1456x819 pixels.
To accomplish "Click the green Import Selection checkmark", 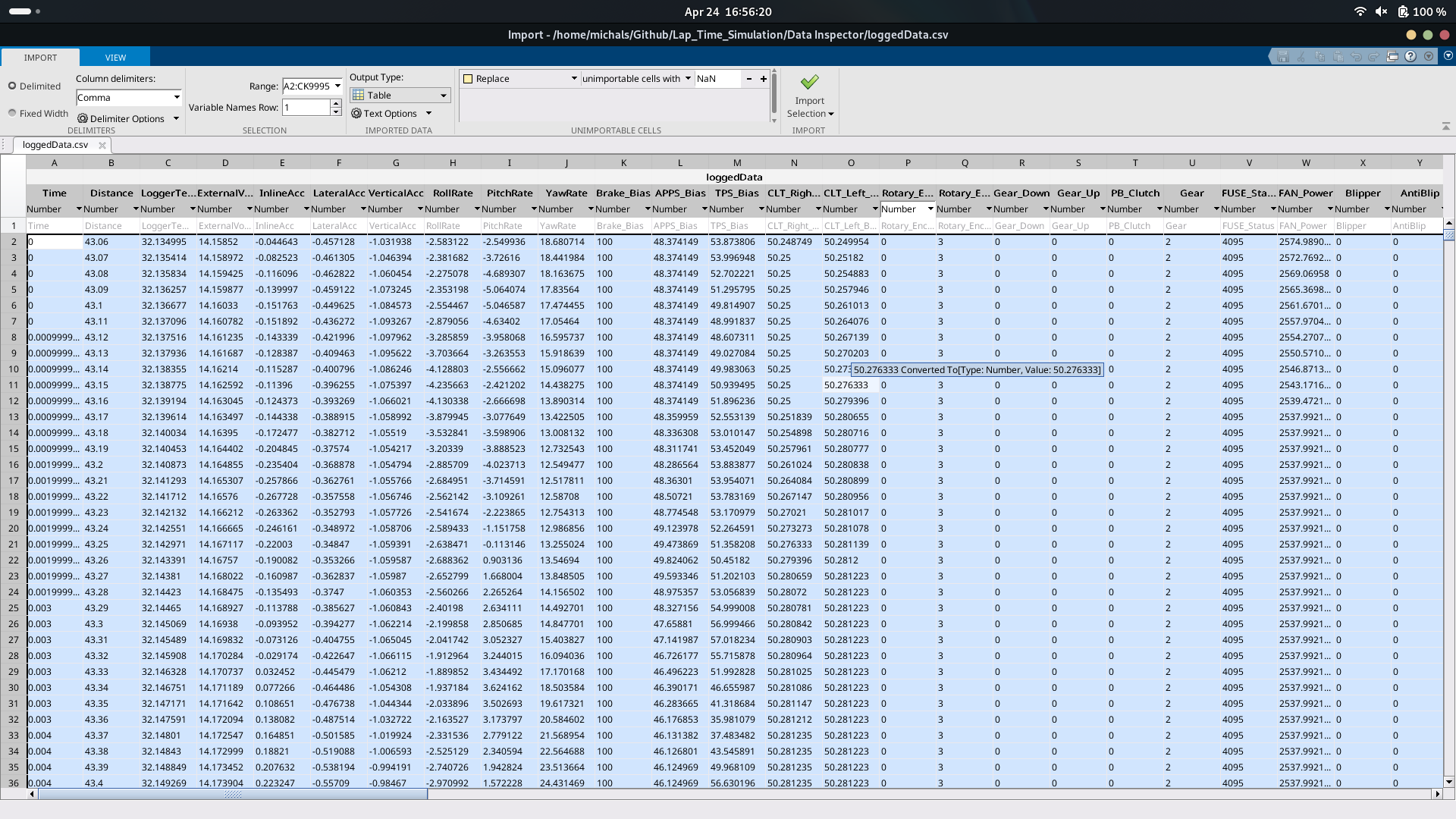I will point(809,81).
